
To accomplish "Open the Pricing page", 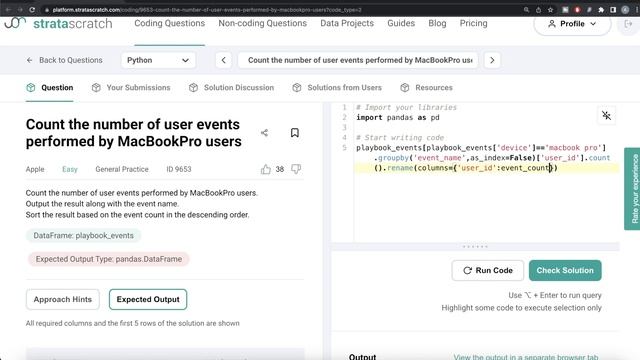I will click(x=473, y=23).
